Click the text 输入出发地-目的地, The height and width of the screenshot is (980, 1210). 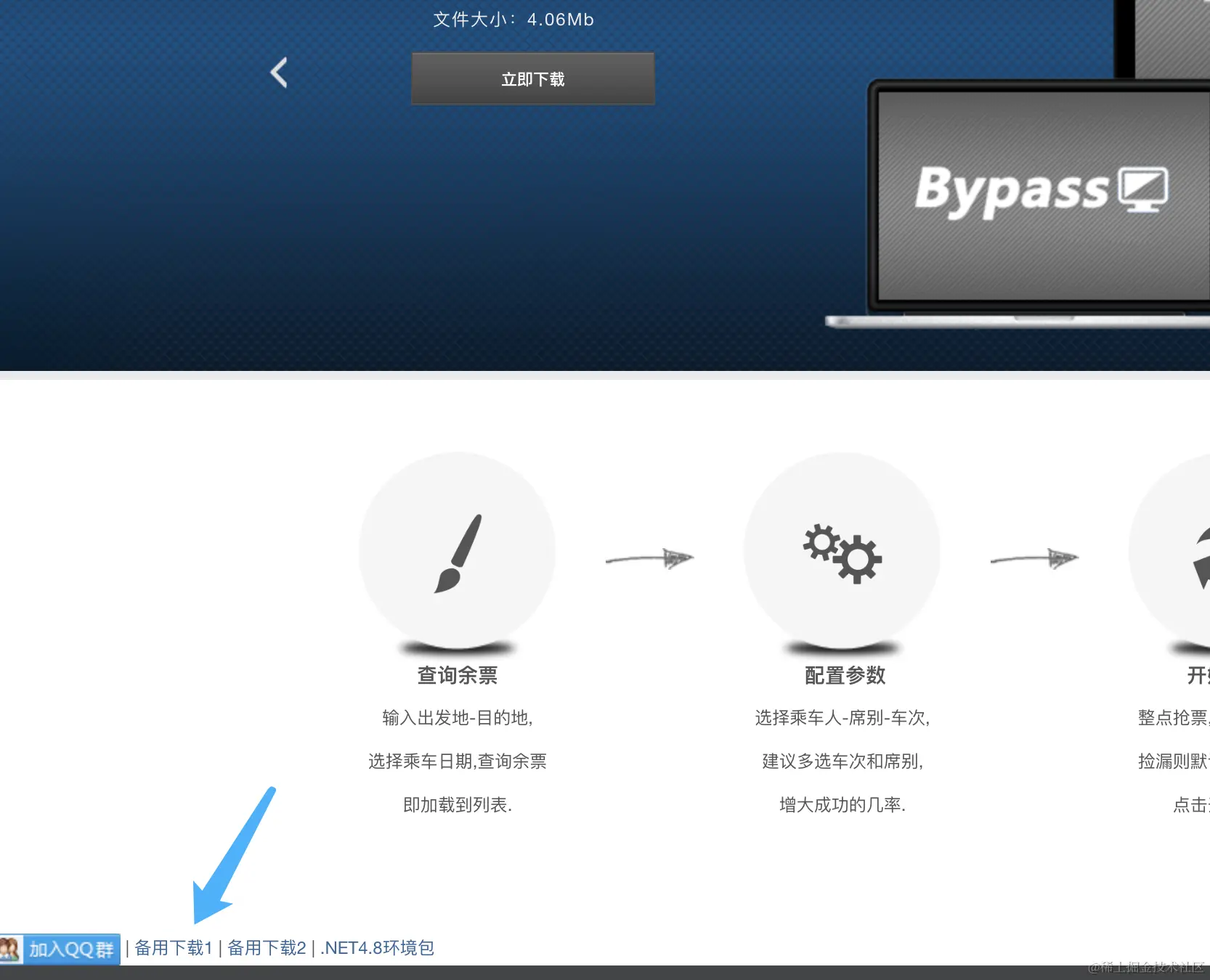pos(458,718)
